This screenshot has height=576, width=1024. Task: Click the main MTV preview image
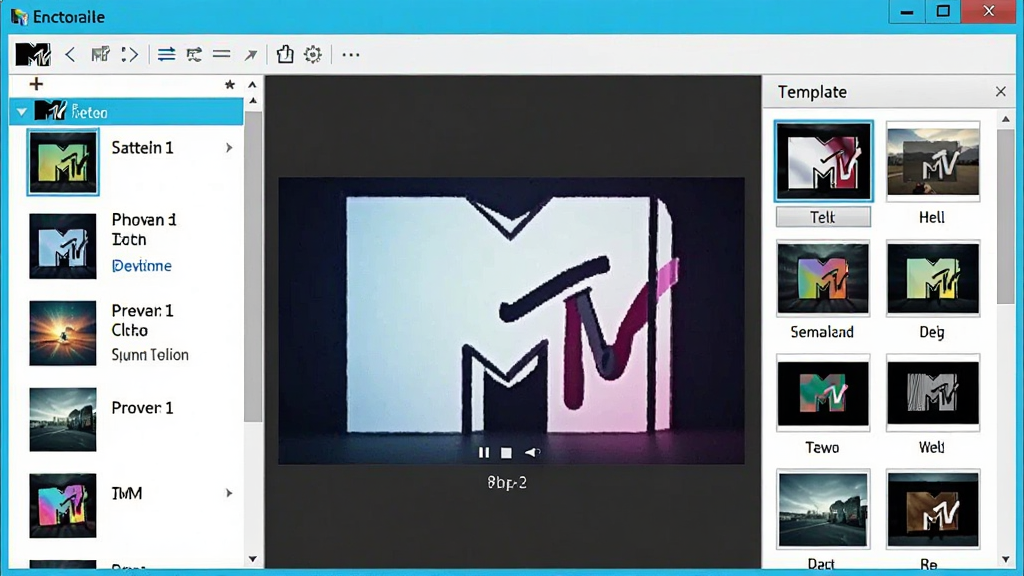[511, 321]
